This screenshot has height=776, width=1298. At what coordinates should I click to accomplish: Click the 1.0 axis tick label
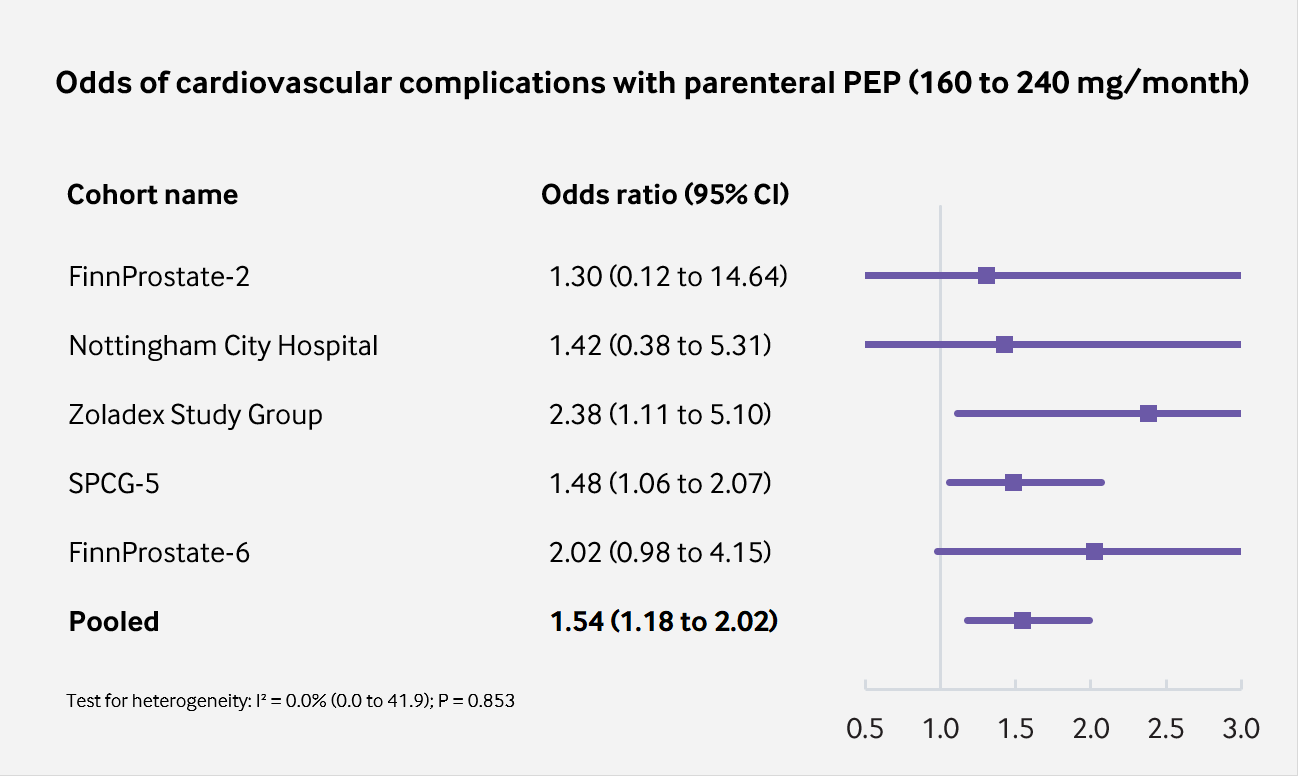(940, 729)
